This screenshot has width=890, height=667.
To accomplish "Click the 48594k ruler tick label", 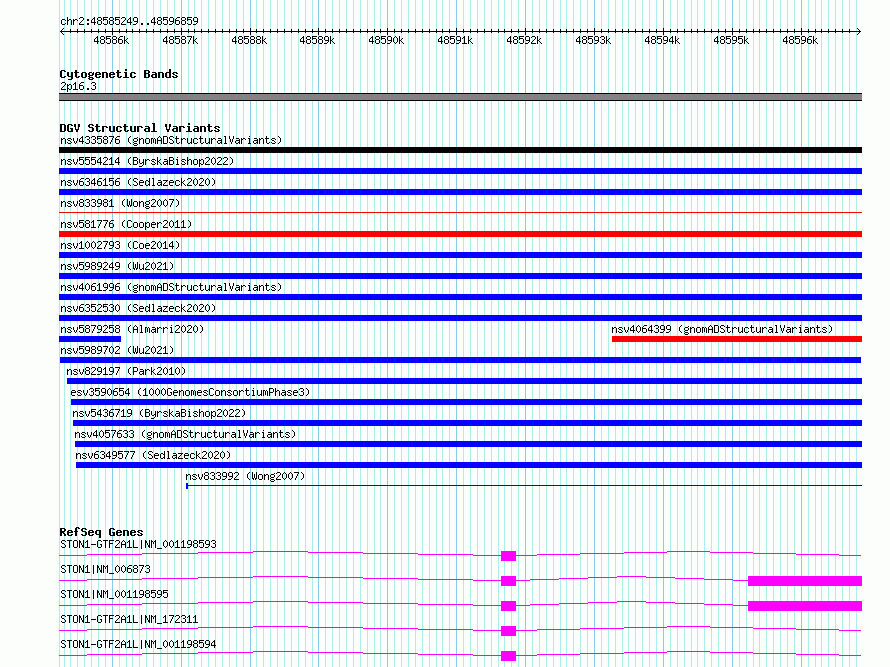I will [x=662, y=40].
